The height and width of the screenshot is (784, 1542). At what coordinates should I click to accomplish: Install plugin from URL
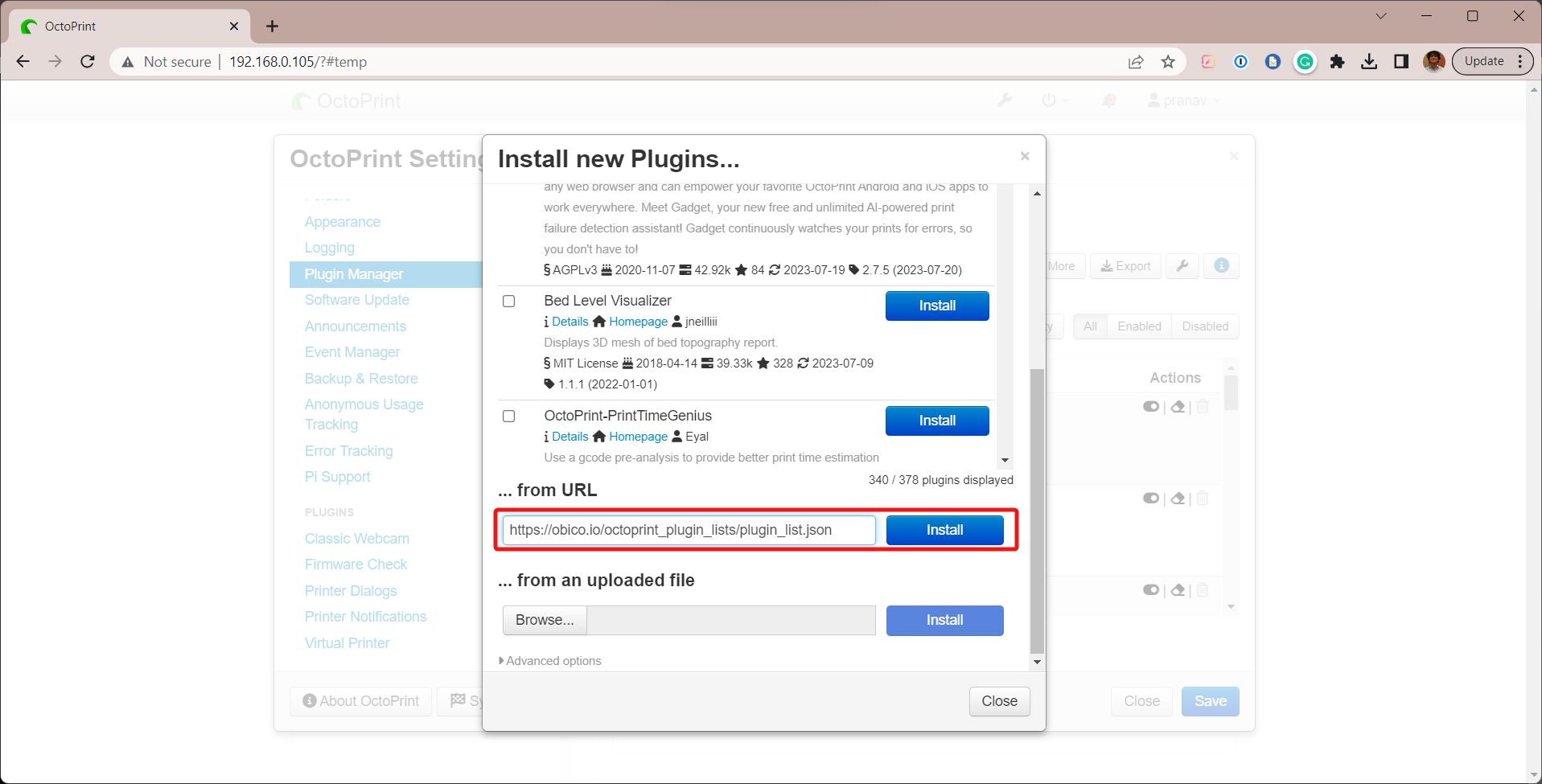[944, 530]
